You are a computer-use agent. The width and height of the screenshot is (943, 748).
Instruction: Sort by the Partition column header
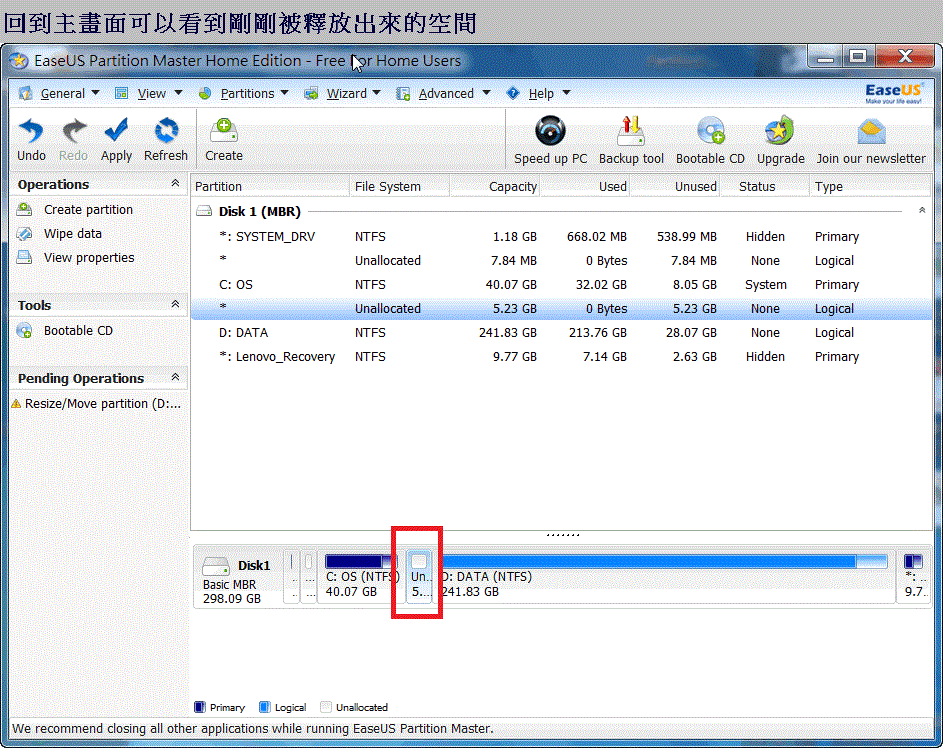[x=270, y=186]
